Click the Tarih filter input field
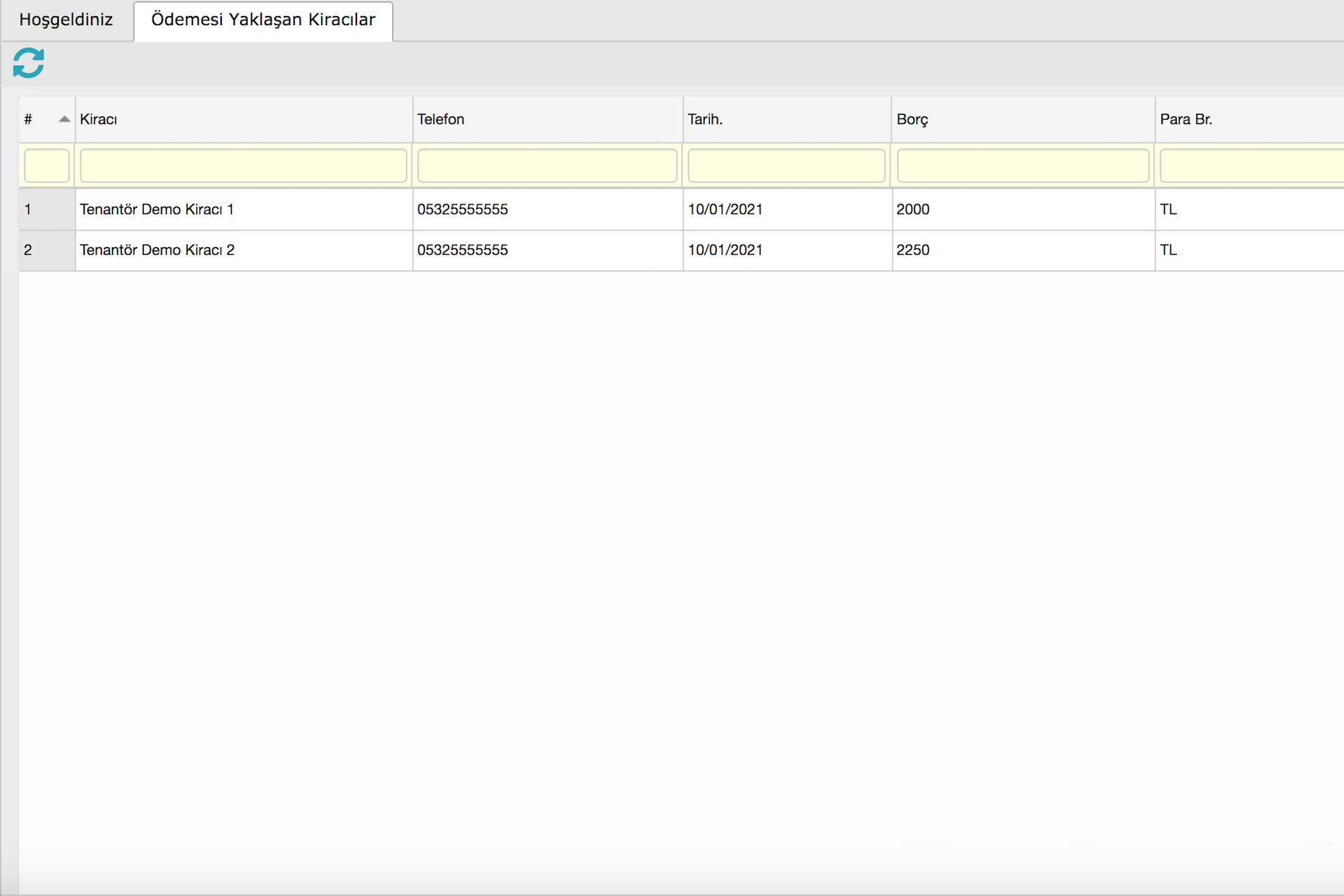This screenshot has width=1344, height=896. point(786,166)
